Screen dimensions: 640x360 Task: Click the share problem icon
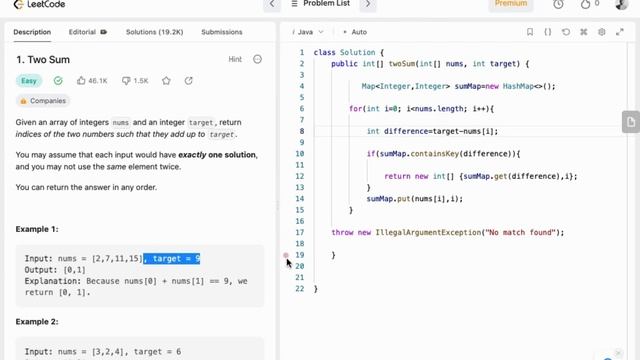coord(189,81)
